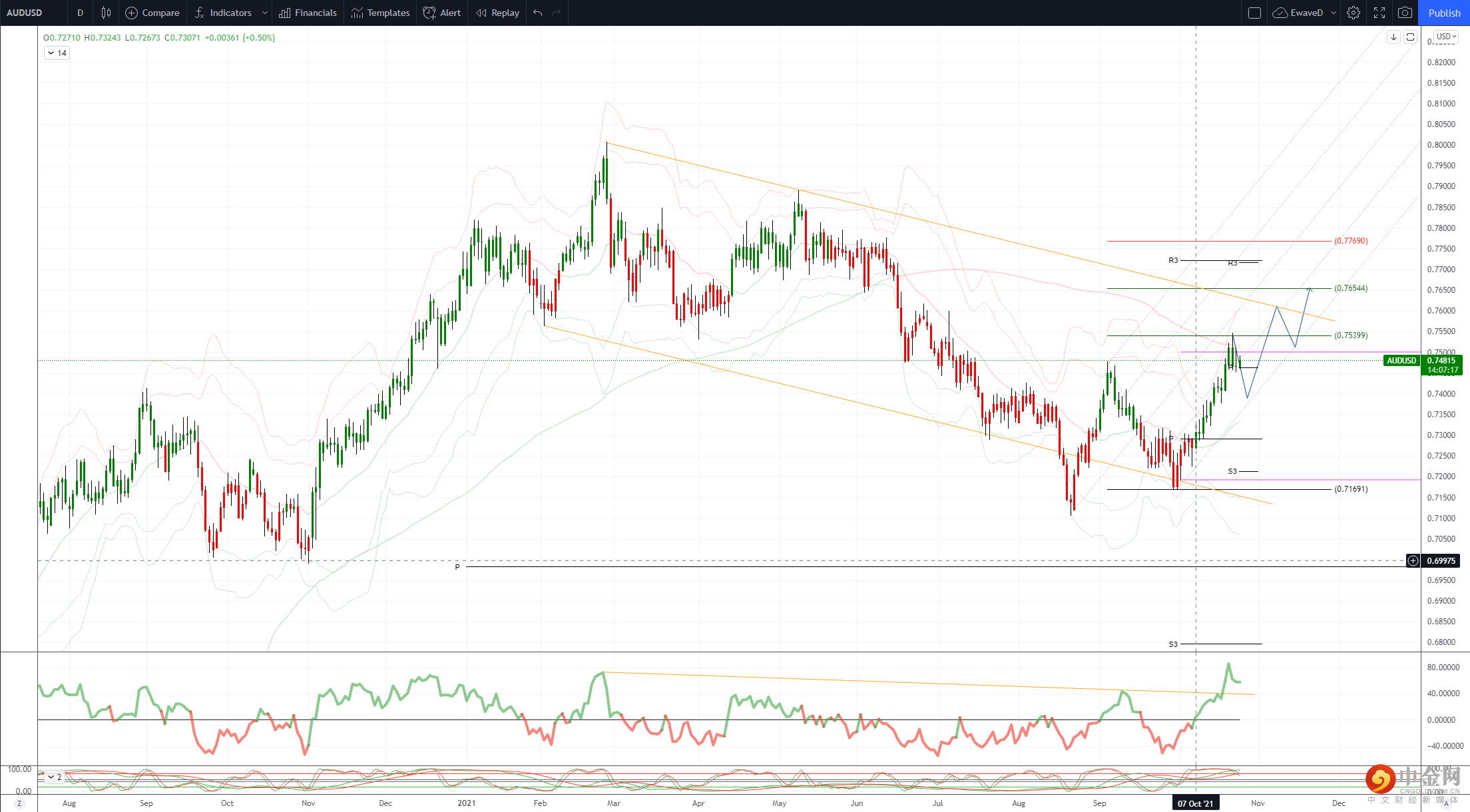Open the candlestick chart style selector
The image size is (1470, 812).
[106, 13]
